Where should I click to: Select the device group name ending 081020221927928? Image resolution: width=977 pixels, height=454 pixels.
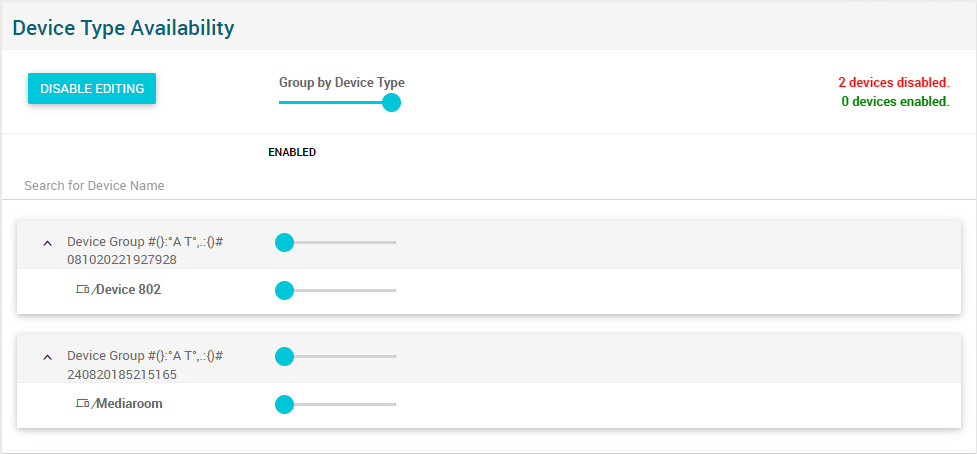click(144, 251)
